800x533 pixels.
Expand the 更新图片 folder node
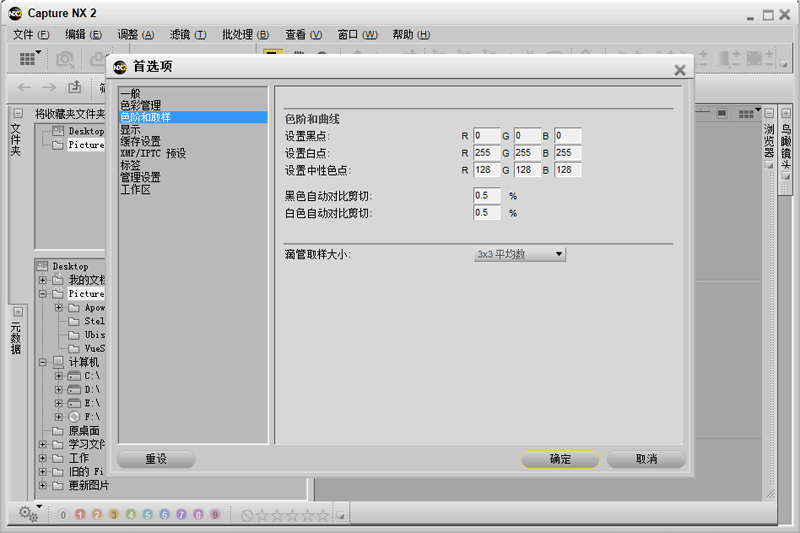coord(43,485)
